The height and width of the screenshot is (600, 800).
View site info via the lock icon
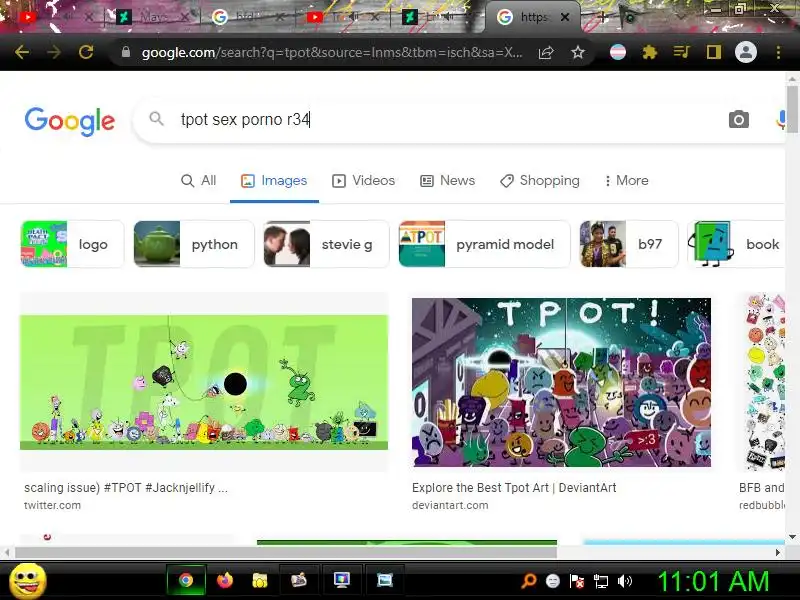pyautogui.click(x=126, y=52)
